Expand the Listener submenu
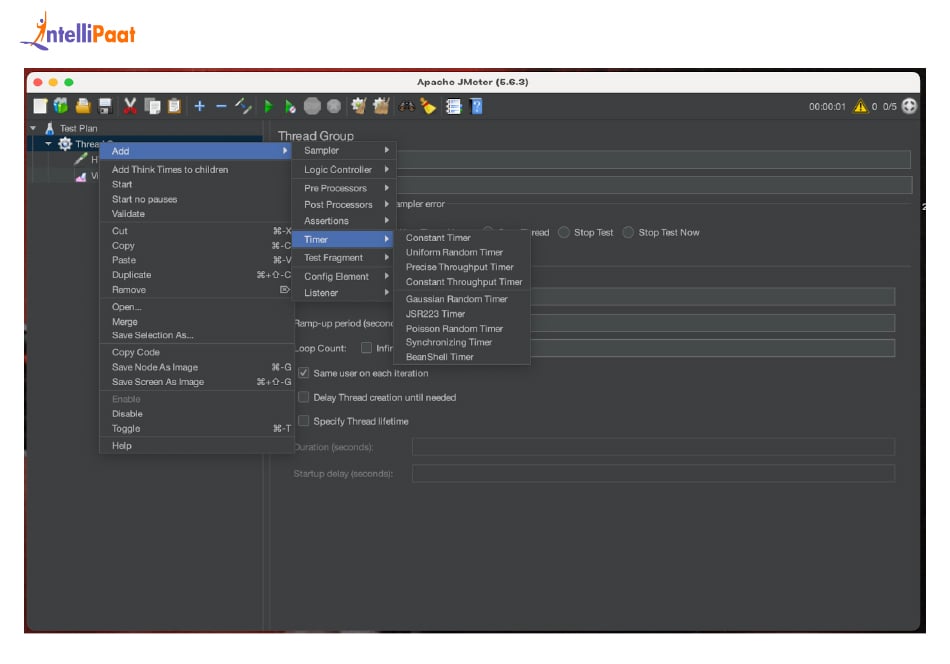 click(x=344, y=293)
